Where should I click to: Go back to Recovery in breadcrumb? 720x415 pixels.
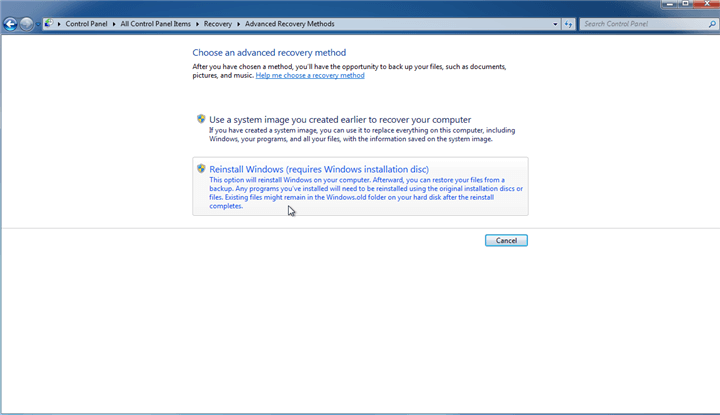pos(217,23)
